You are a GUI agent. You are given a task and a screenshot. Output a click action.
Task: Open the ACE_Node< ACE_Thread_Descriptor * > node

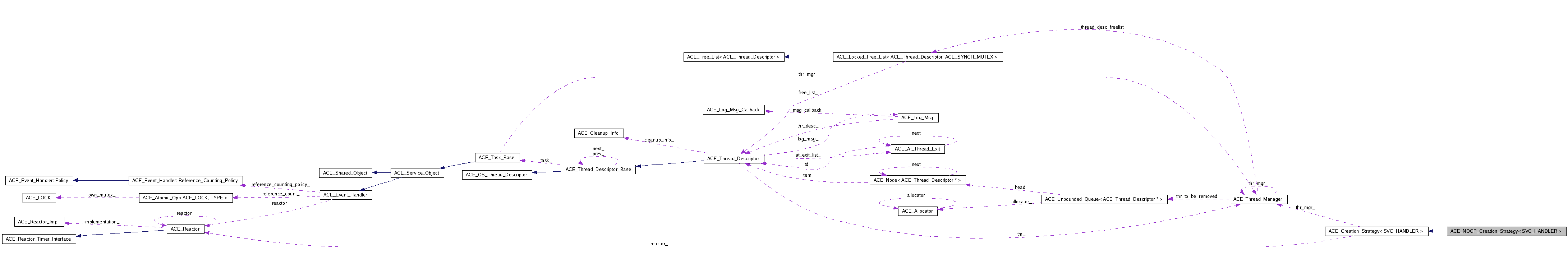[x=917, y=180]
